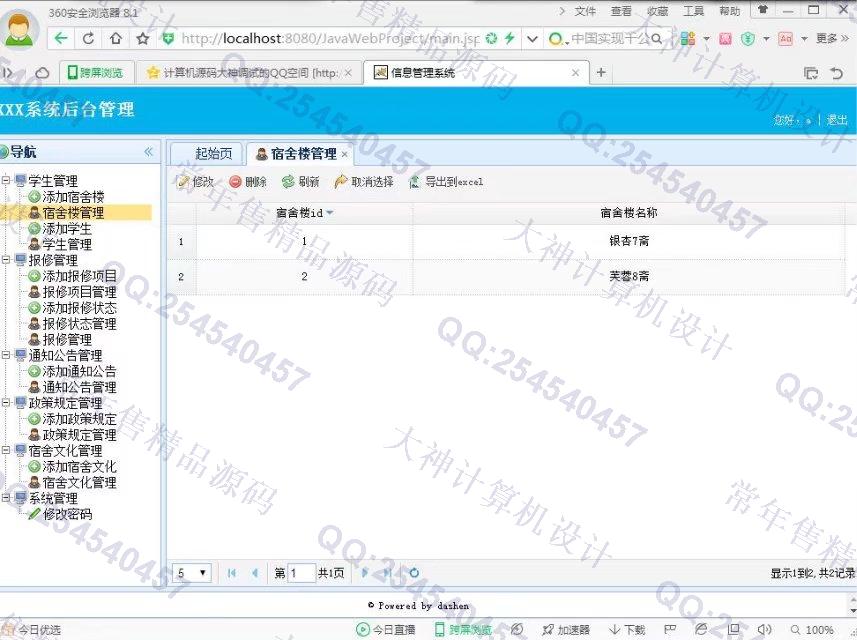Click the browser home icon

pos(116,39)
